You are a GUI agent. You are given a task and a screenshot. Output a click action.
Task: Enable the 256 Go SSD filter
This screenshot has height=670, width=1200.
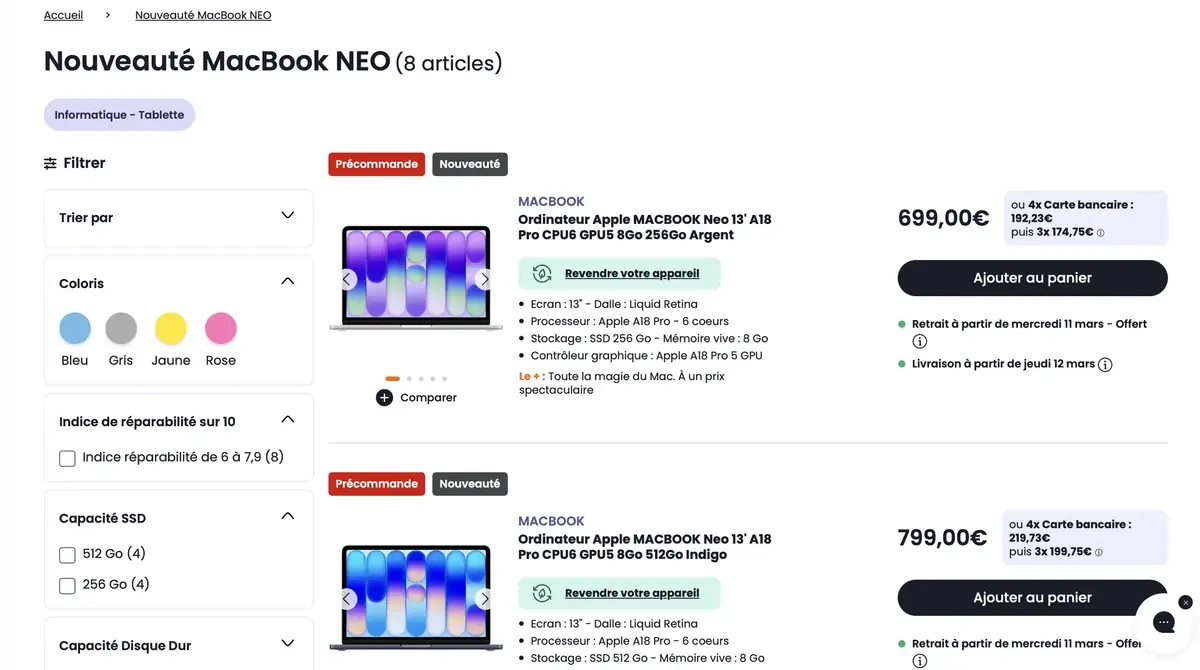click(x=68, y=585)
